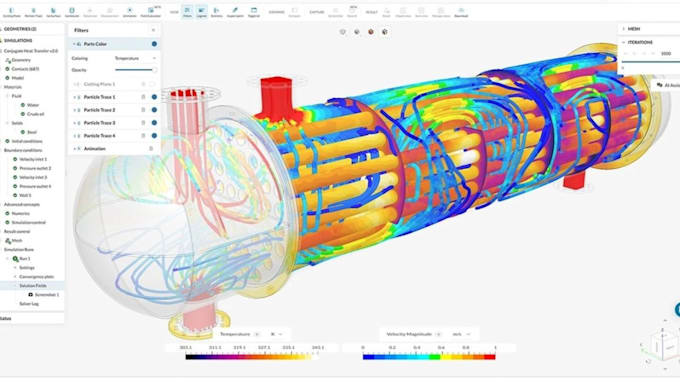Select the Iso Volume tool
Screen dimensions: 680x383
(x=72, y=12)
